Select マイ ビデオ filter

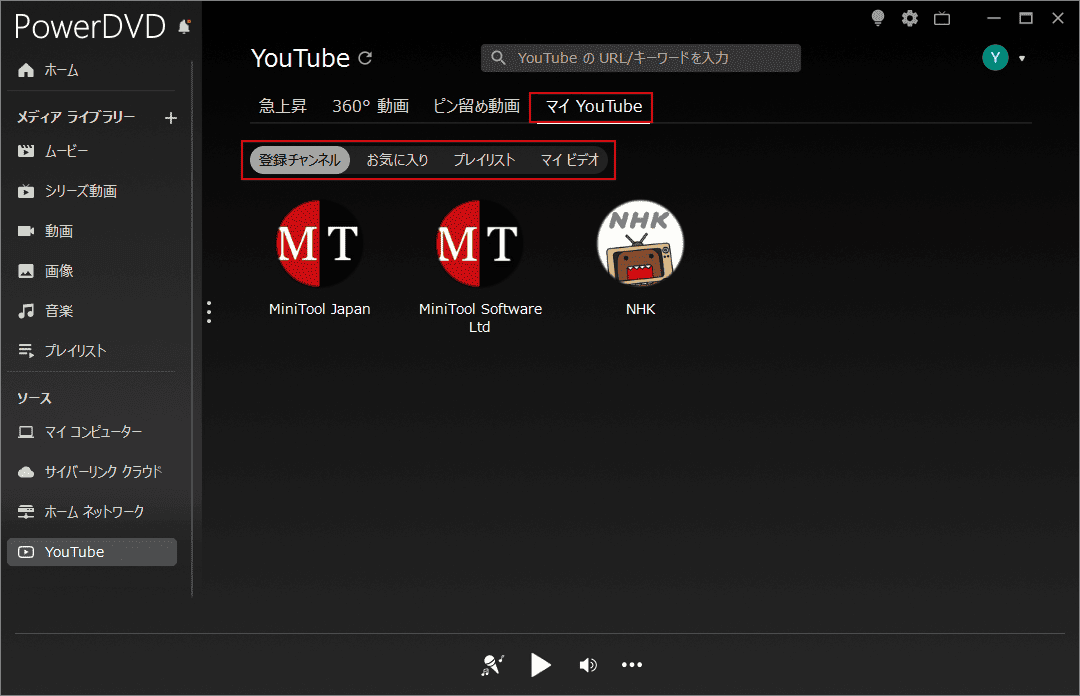570,160
